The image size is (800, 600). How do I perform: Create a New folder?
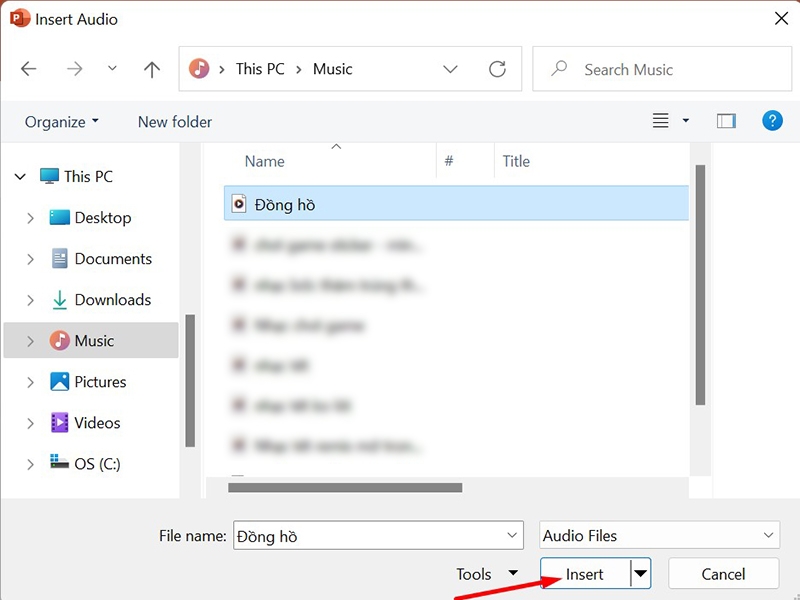pyautogui.click(x=174, y=122)
